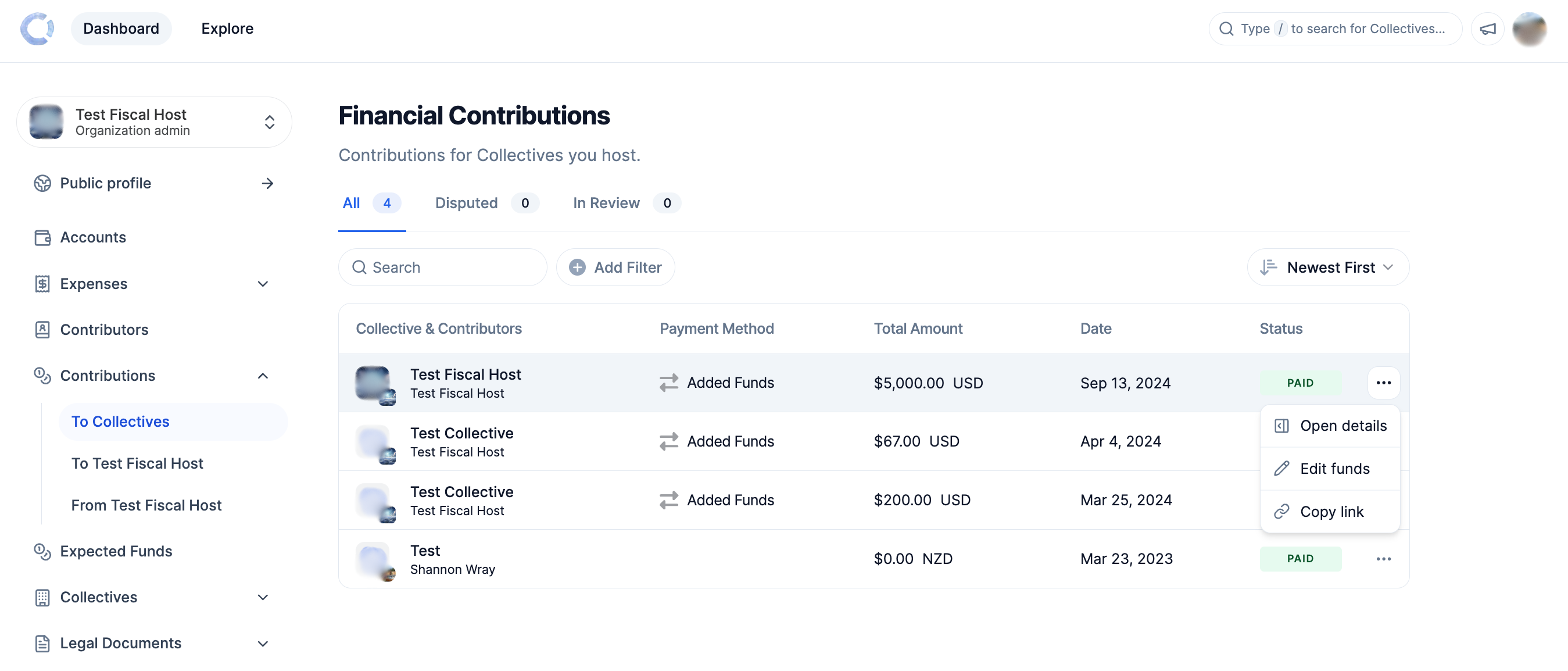Open Expected Funds in the sidebar
Viewport: 1568px width, 671px height.
[116, 551]
